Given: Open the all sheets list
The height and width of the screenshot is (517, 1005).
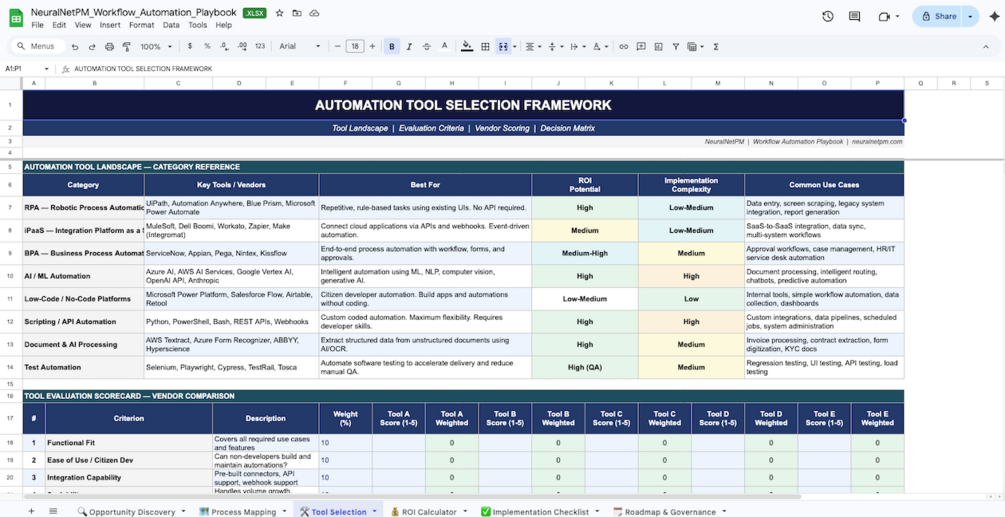Looking at the screenshot, I should (53, 511).
